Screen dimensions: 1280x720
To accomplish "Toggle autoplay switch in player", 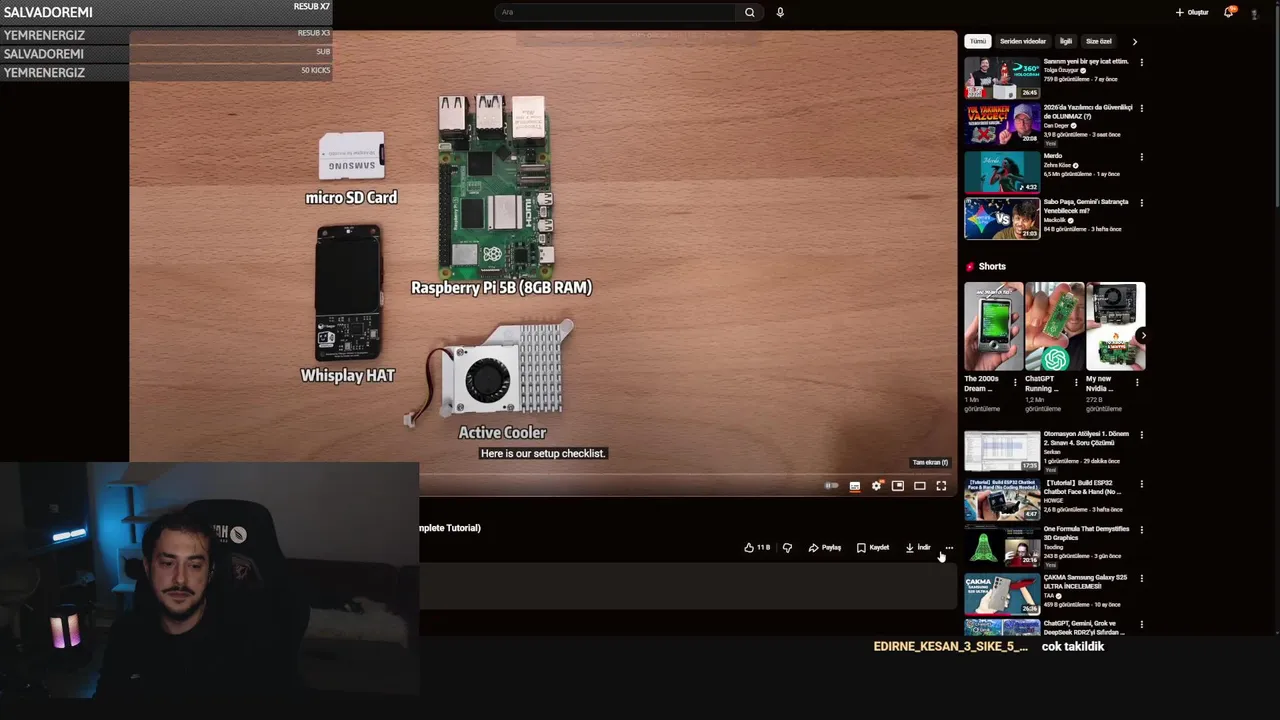I will 831,486.
